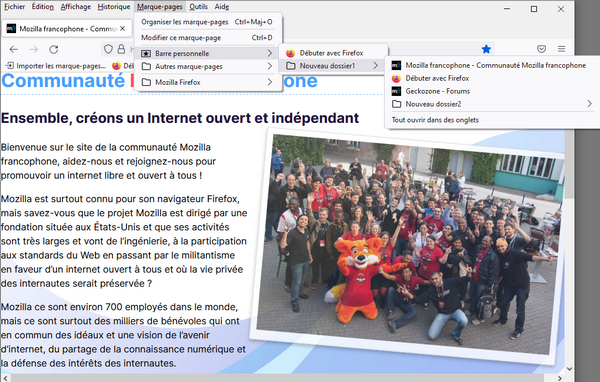This screenshot has height=382, width=600.
Task: Click the blue bookmark star icon
Action: click(x=486, y=49)
